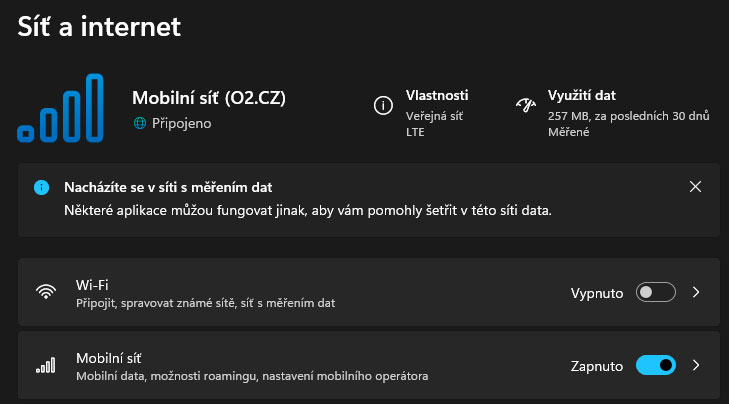Select the Mobilní síť row title
This screenshot has width=729, height=404.
point(108,358)
